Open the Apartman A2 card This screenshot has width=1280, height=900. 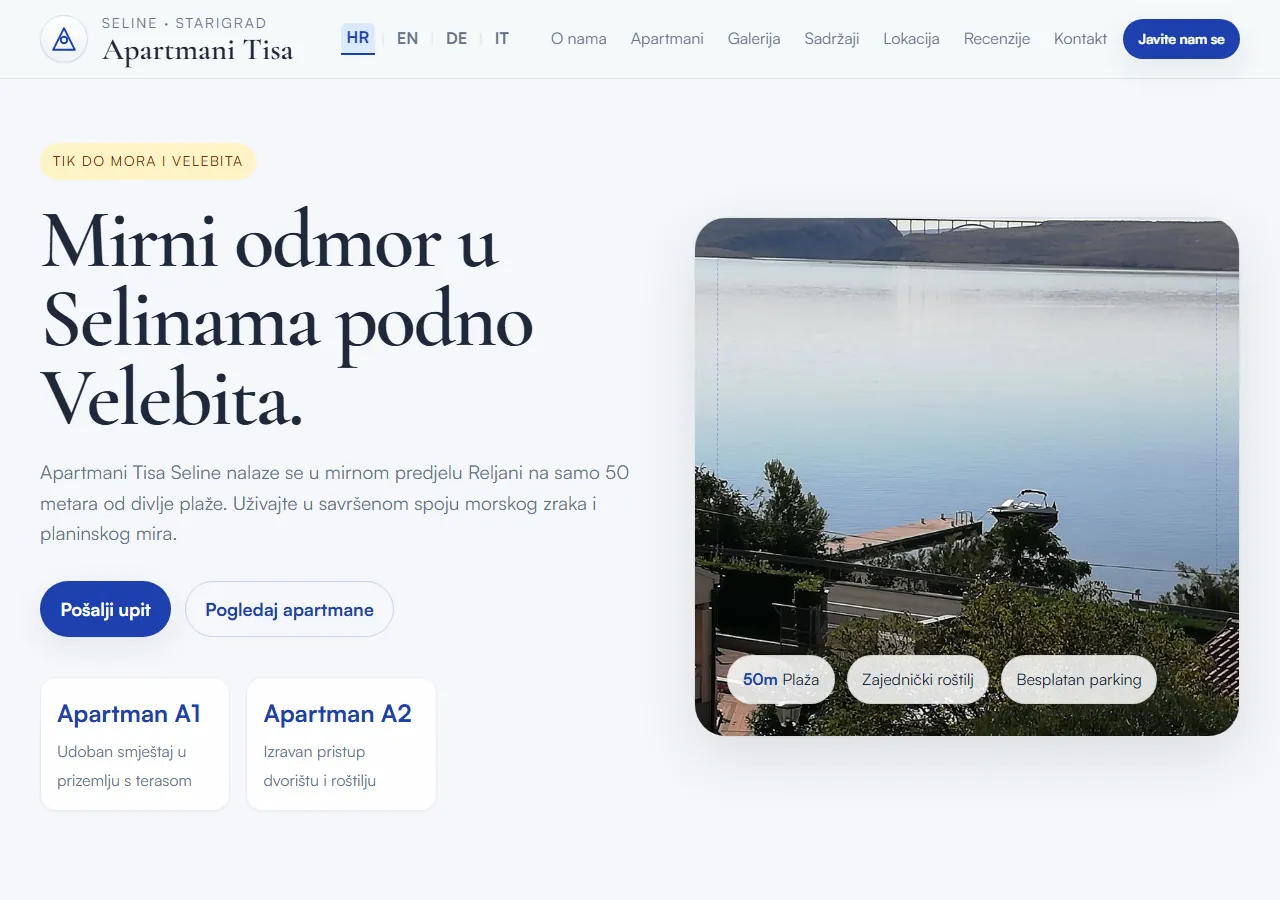click(341, 744)
